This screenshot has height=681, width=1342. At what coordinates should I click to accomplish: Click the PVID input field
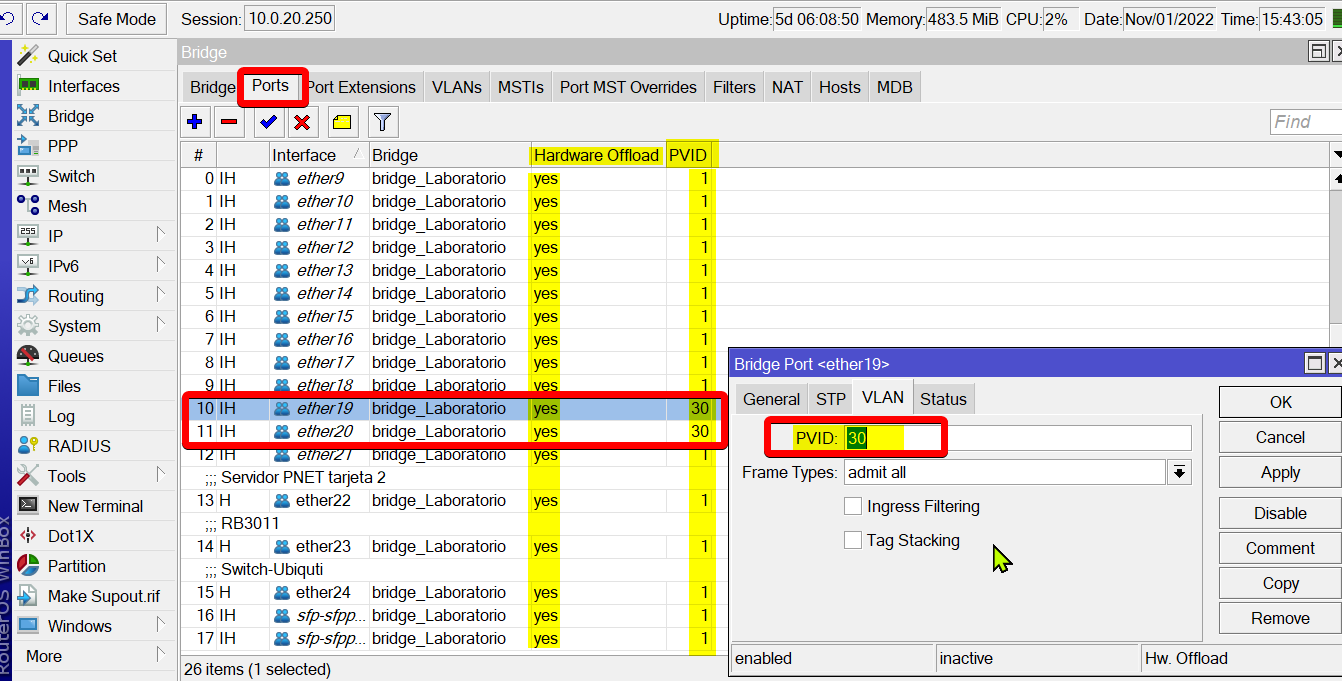coord(1017,438)
